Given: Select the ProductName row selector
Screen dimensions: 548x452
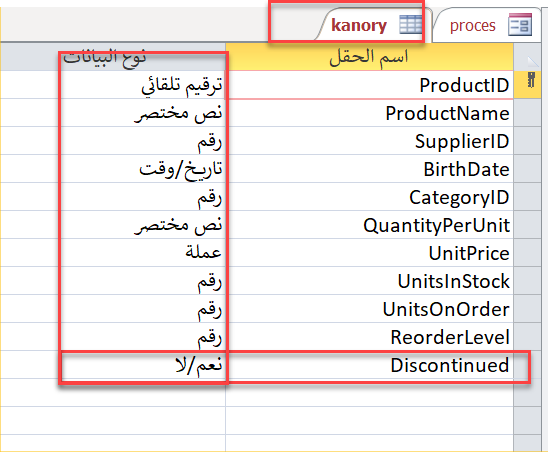Looking at the screenshot, I should point(527,113).
